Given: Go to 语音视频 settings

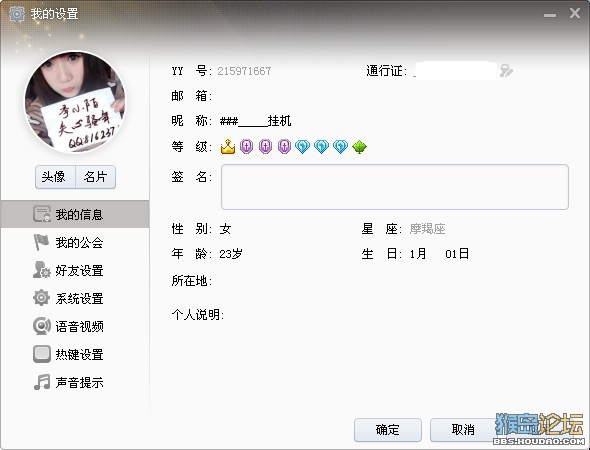Looking at the screenshot, I should coord(75,326).
